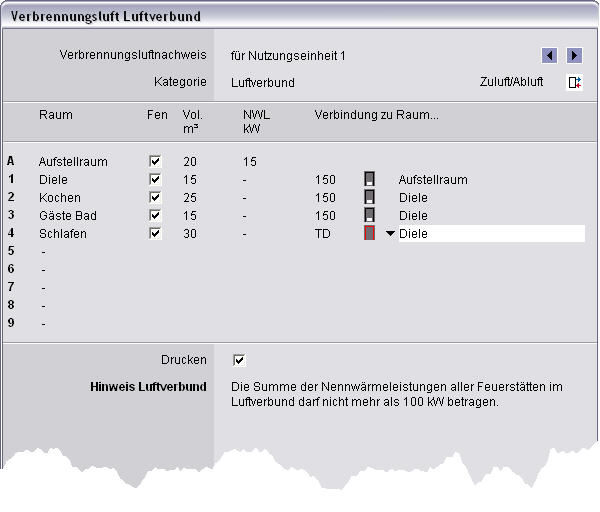Image resolution: width=600 pixels, height=512 pixels.
Task: Select the Kochen room name
Action: pos(60,198)
